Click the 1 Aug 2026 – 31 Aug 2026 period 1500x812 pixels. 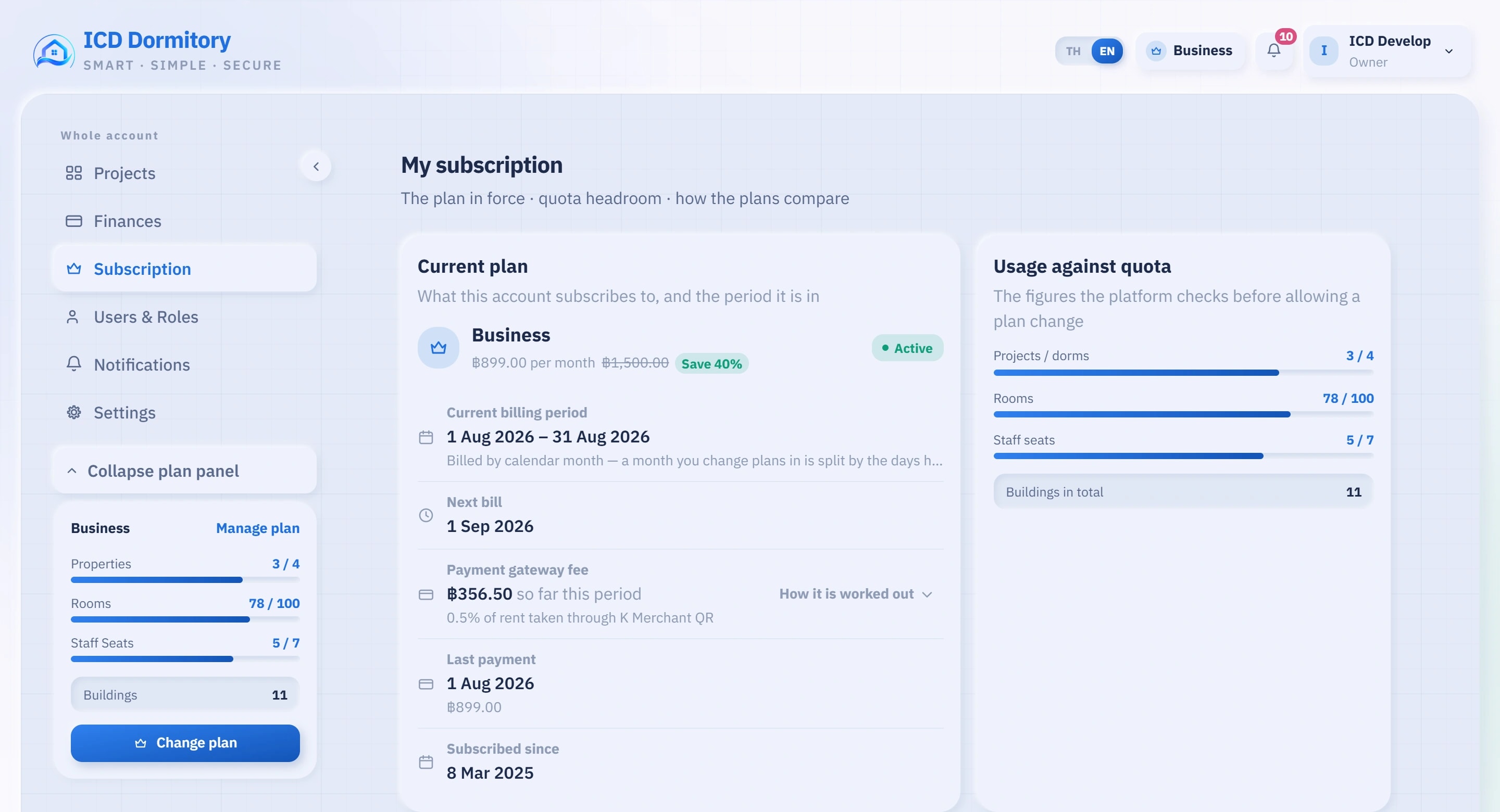tap(548, 437)
